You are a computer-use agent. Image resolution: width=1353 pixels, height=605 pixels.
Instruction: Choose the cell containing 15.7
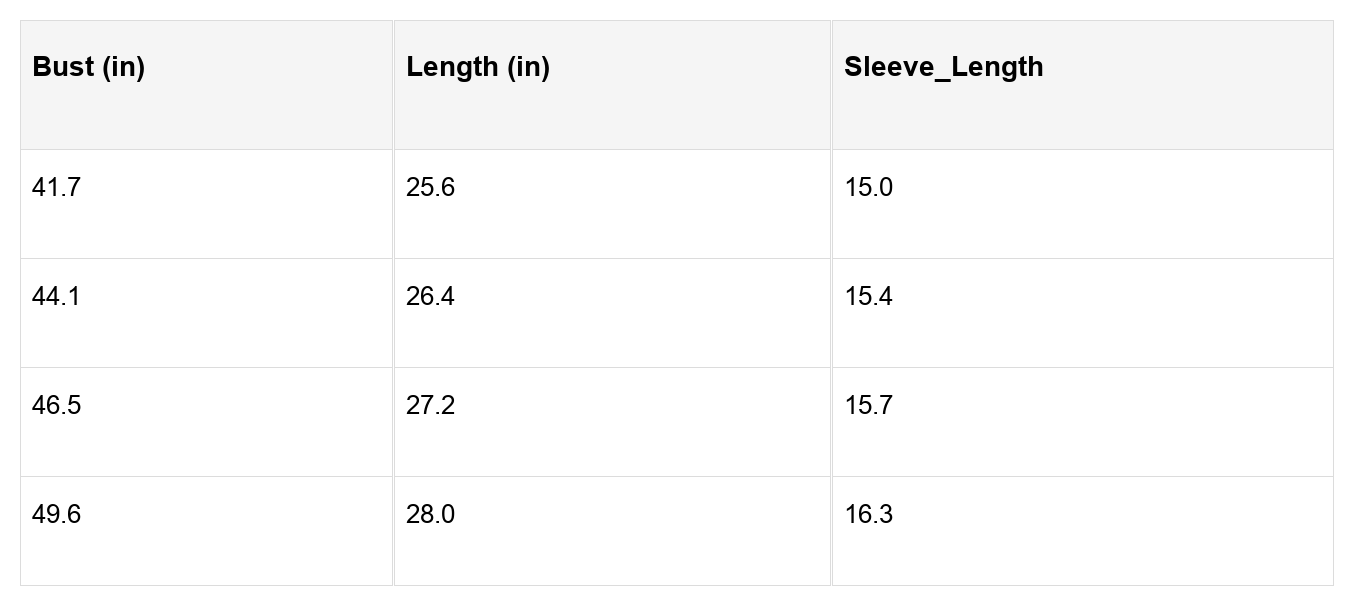point(868,406)
